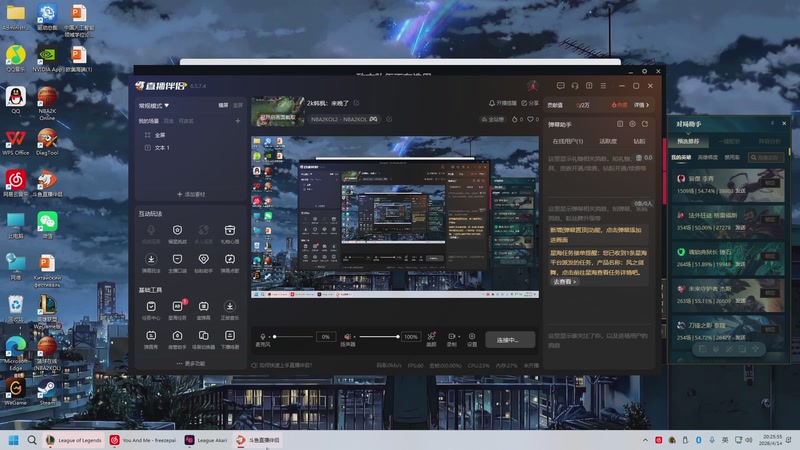
Task: Pin the 对局助手 window
Action: tap(772, 123)
